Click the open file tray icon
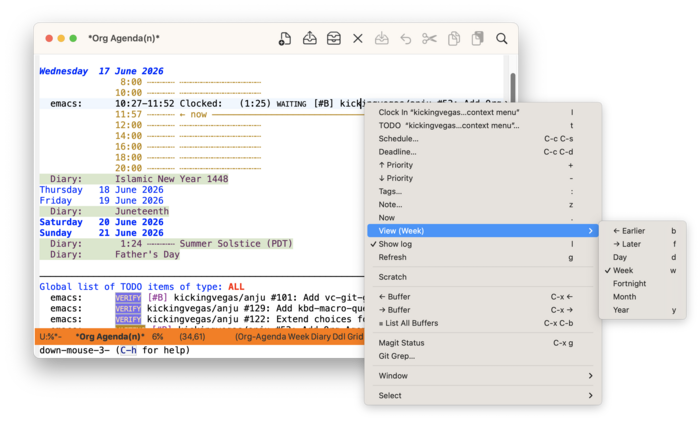 309,38
